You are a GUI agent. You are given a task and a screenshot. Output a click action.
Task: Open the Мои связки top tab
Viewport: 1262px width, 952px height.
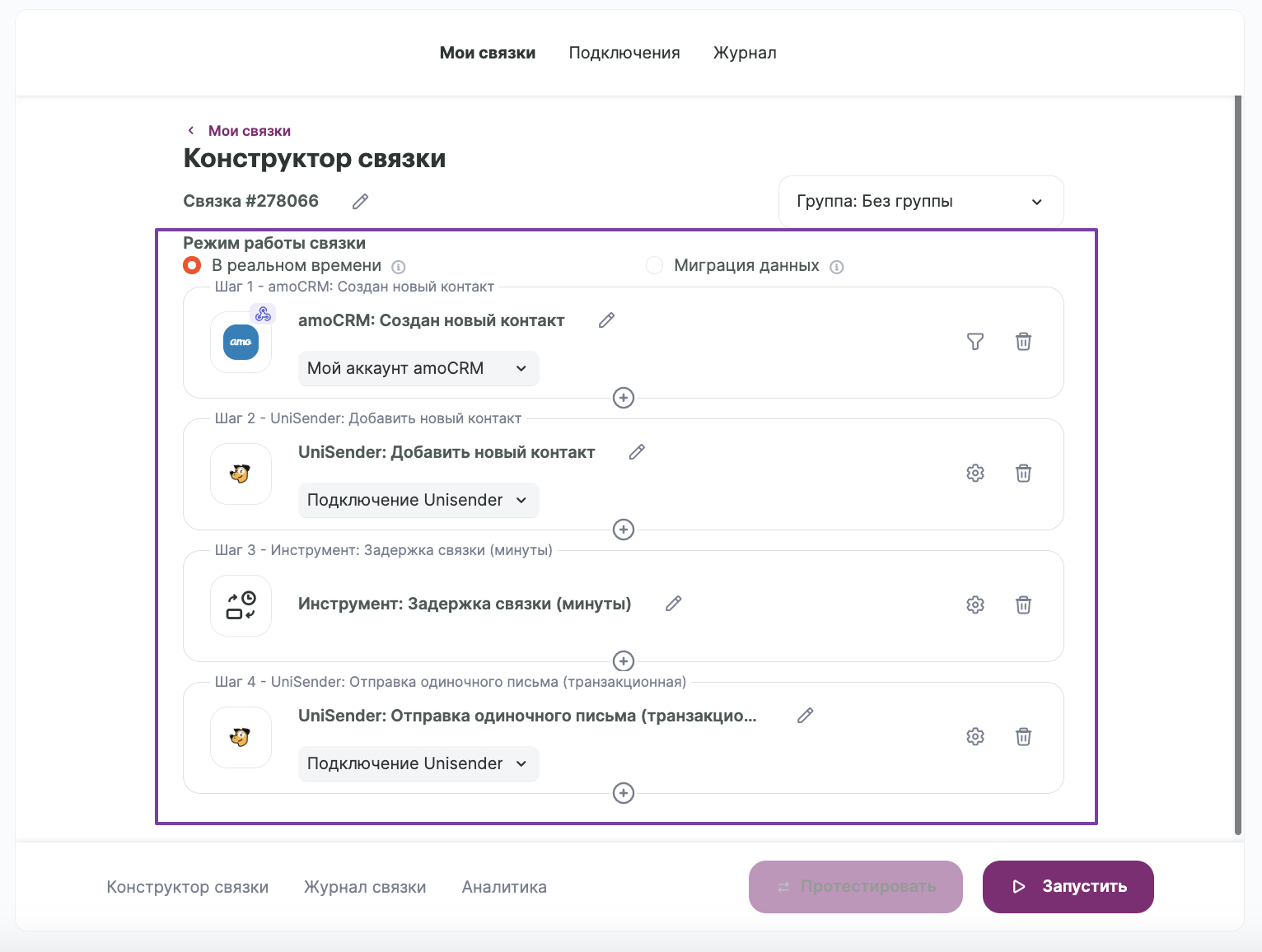(488, 53)
